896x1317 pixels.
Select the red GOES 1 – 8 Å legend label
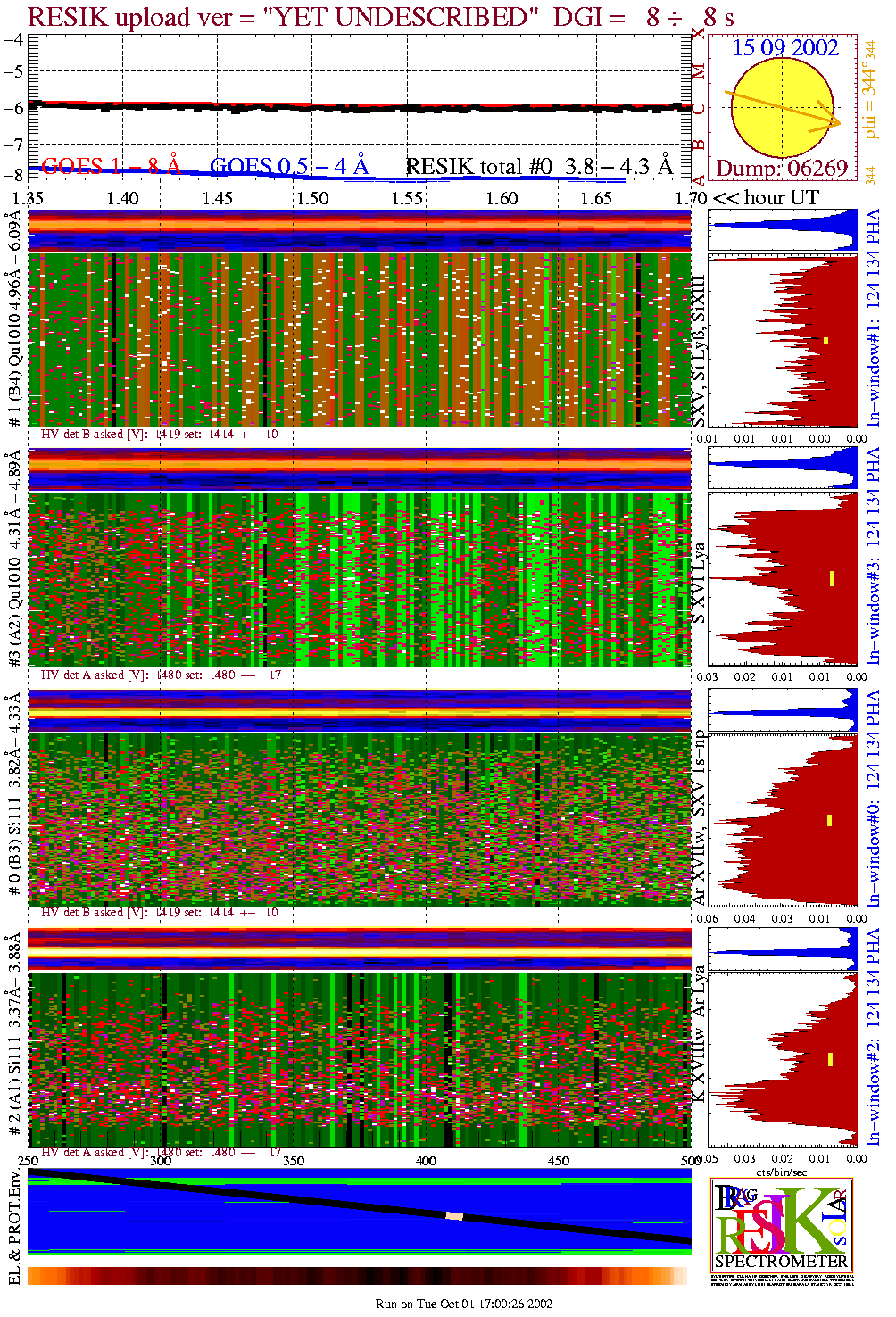click(x=111, y=166)
